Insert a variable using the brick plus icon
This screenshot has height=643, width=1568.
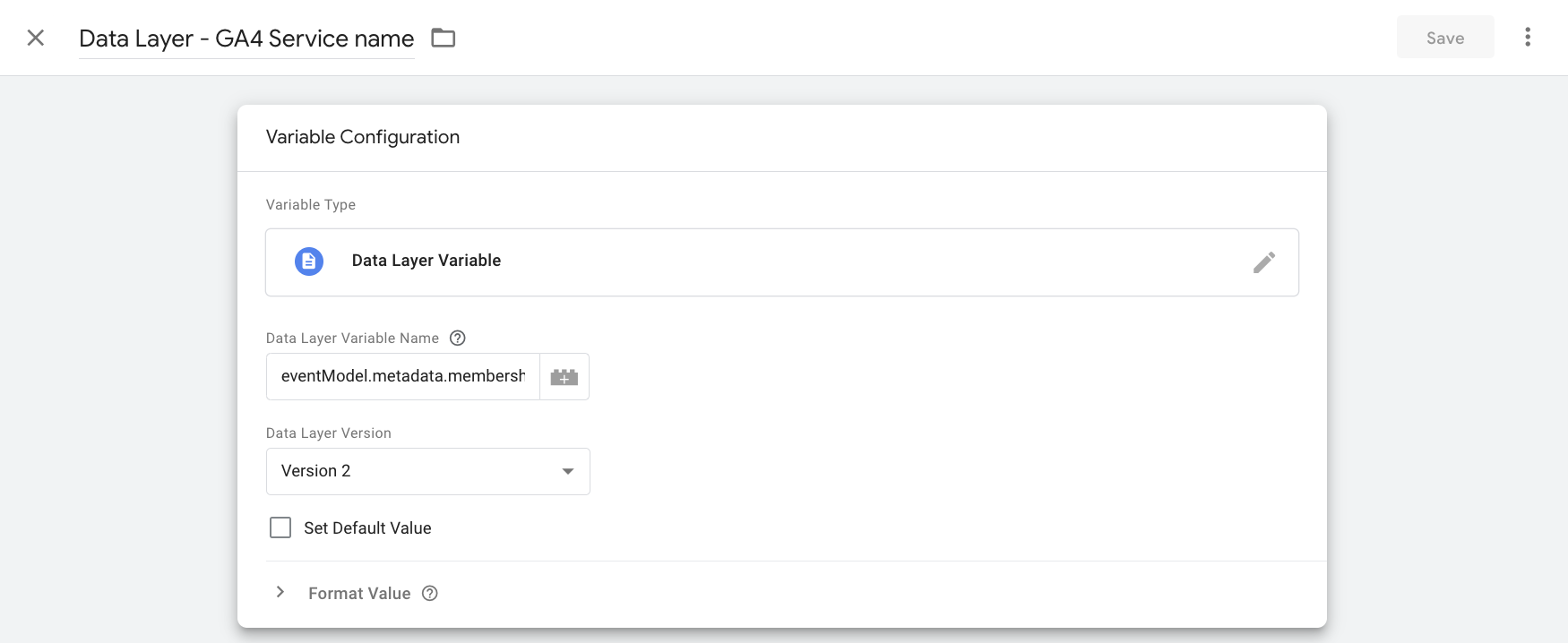click(564, 377)
